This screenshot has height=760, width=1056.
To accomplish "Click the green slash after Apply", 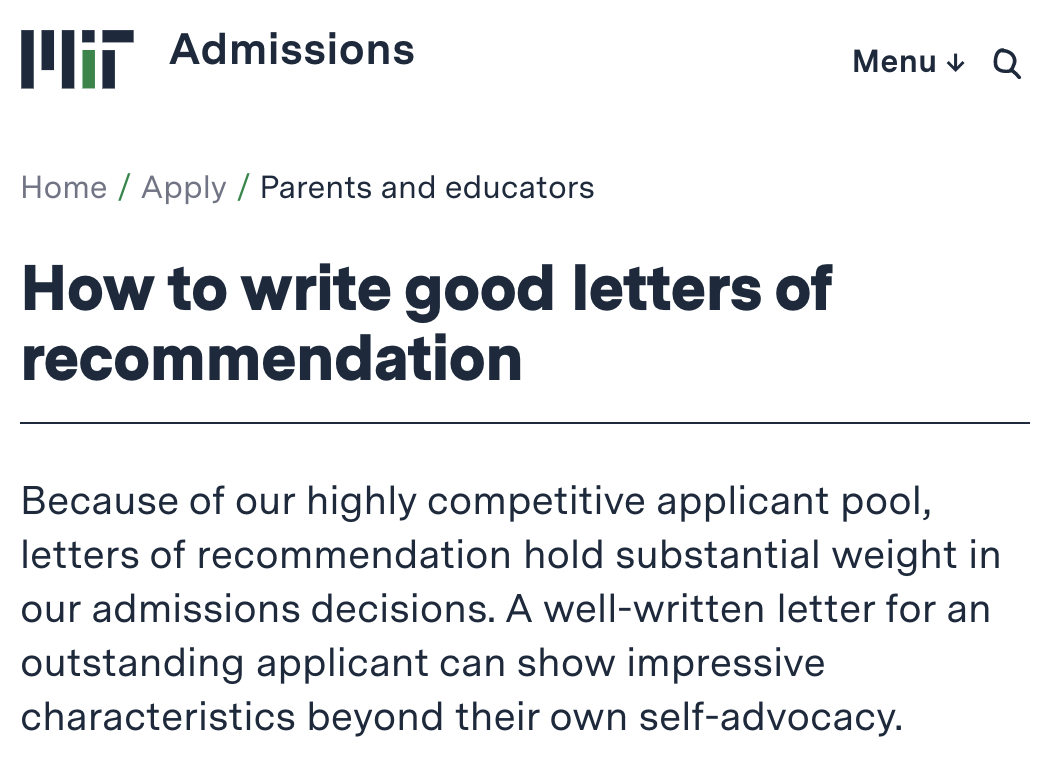I will coord(244,187).
